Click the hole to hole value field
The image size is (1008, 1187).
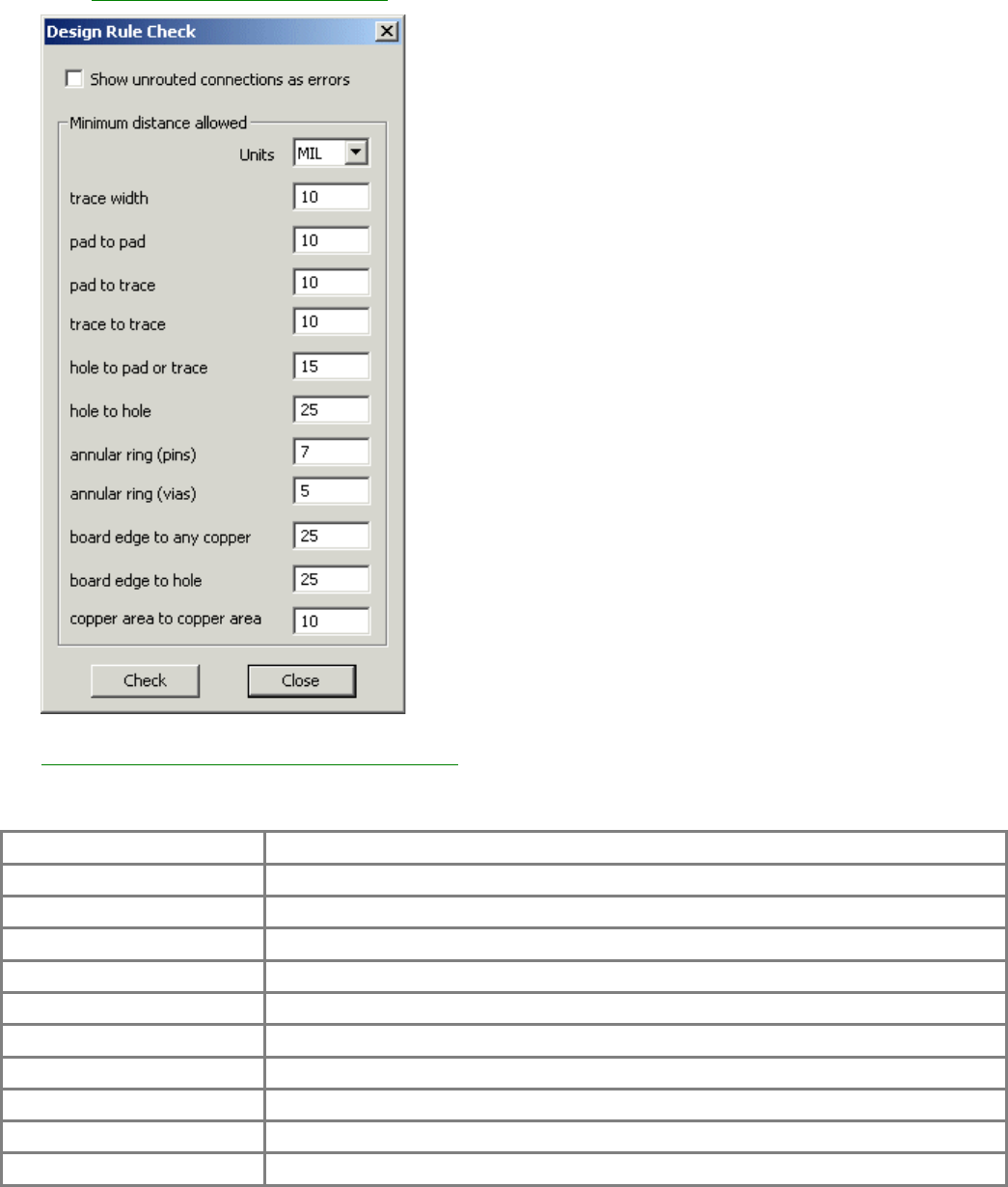point(332,410)
